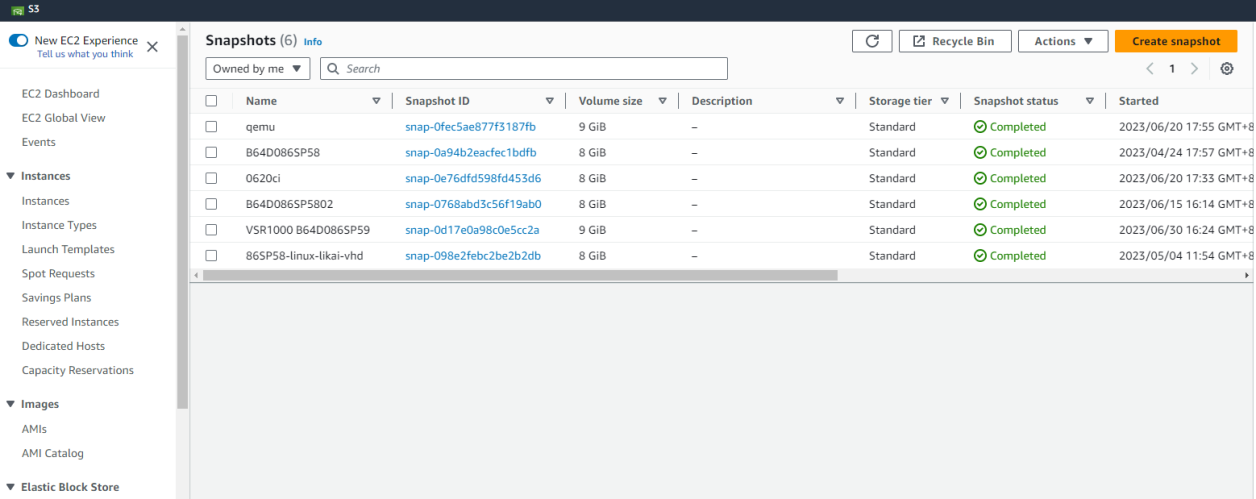Open AMIs page

[x=34, y=429]
